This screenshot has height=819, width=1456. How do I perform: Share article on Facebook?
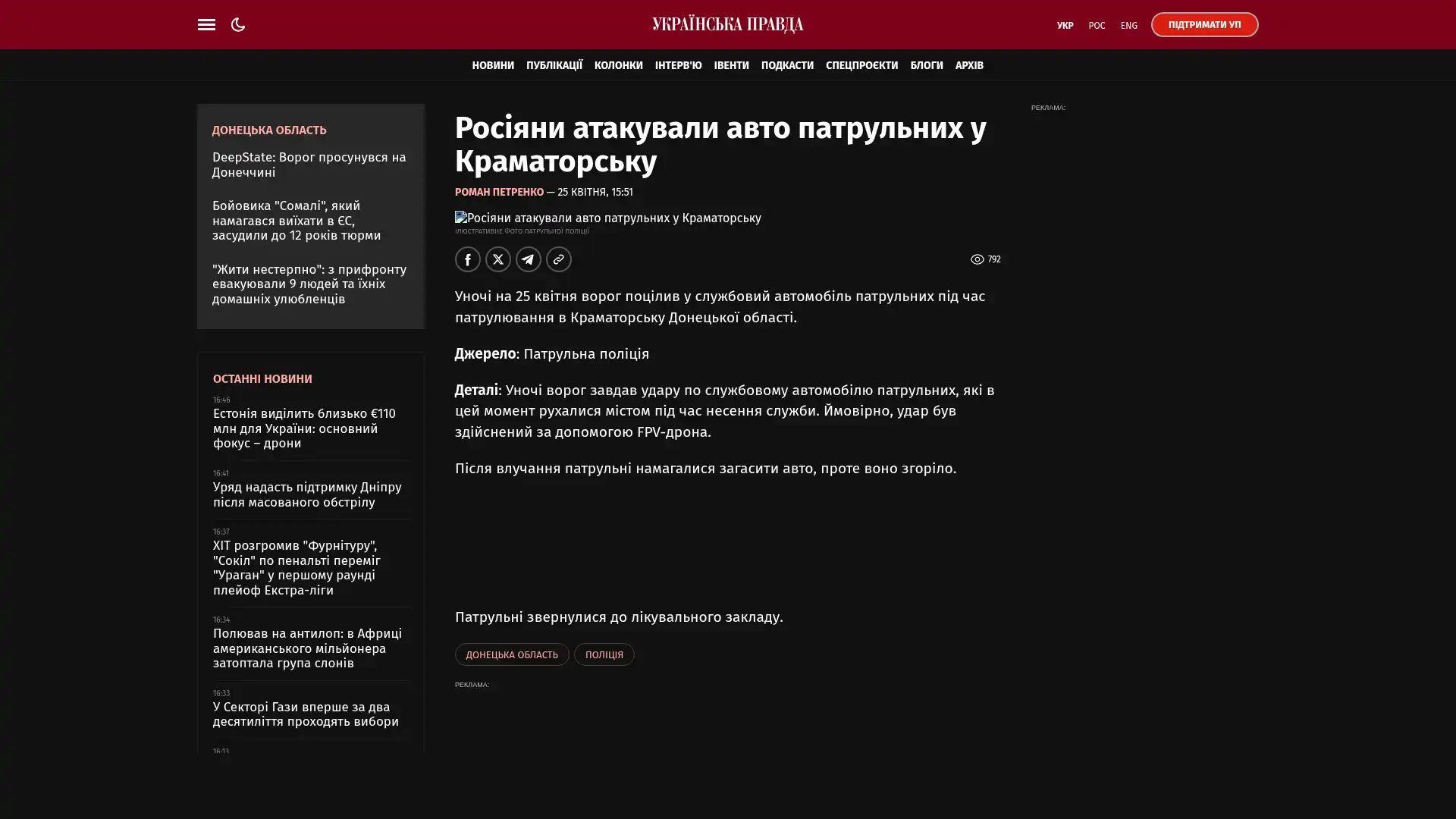coord(468,259)
